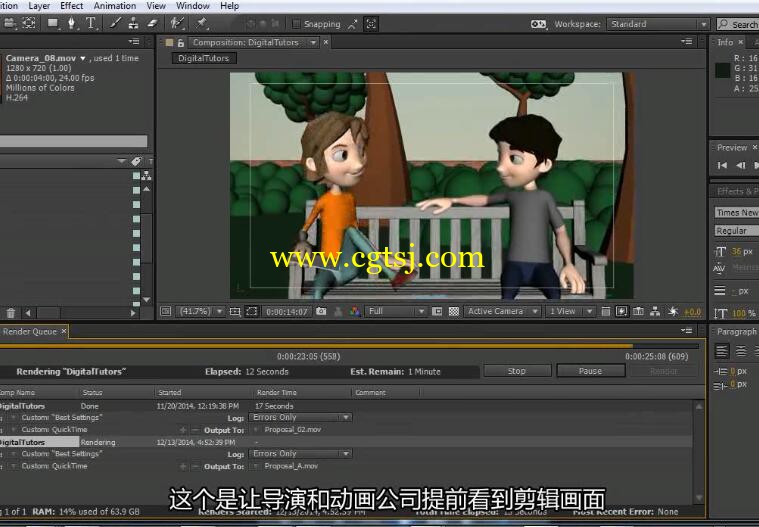Open the Layer menu
759x527 pixels.
39,6
